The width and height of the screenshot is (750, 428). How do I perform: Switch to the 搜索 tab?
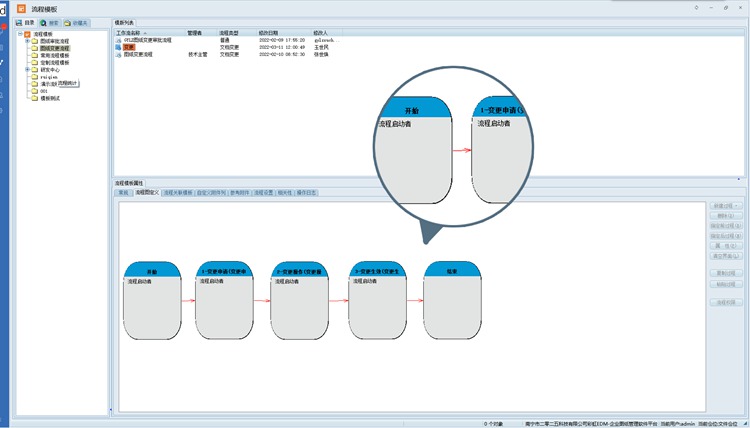coord(49,22)
